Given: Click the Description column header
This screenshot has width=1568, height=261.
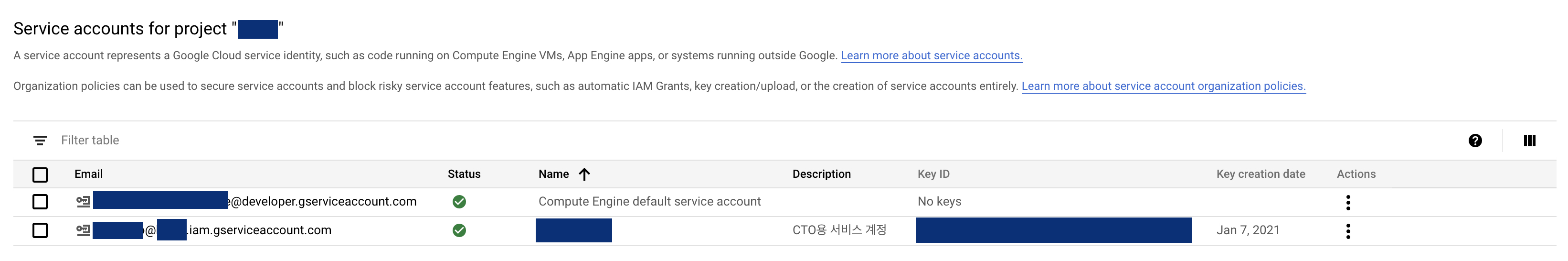Looking at the screenshot, I should [821, 174].
